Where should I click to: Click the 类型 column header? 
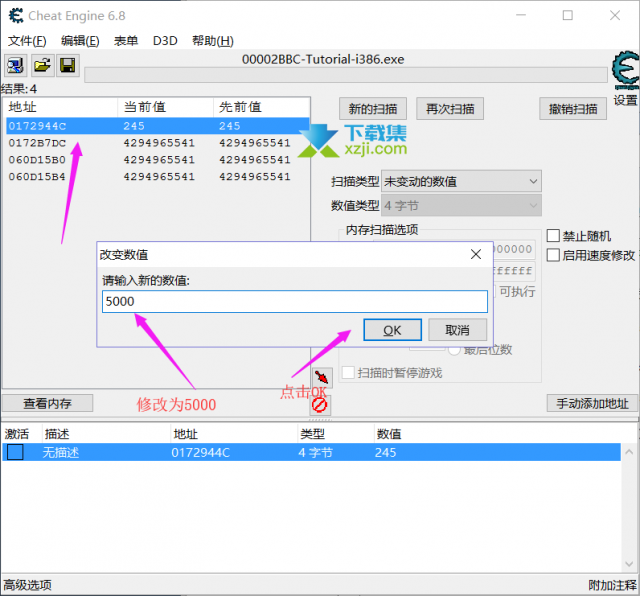tap(336, 434)
